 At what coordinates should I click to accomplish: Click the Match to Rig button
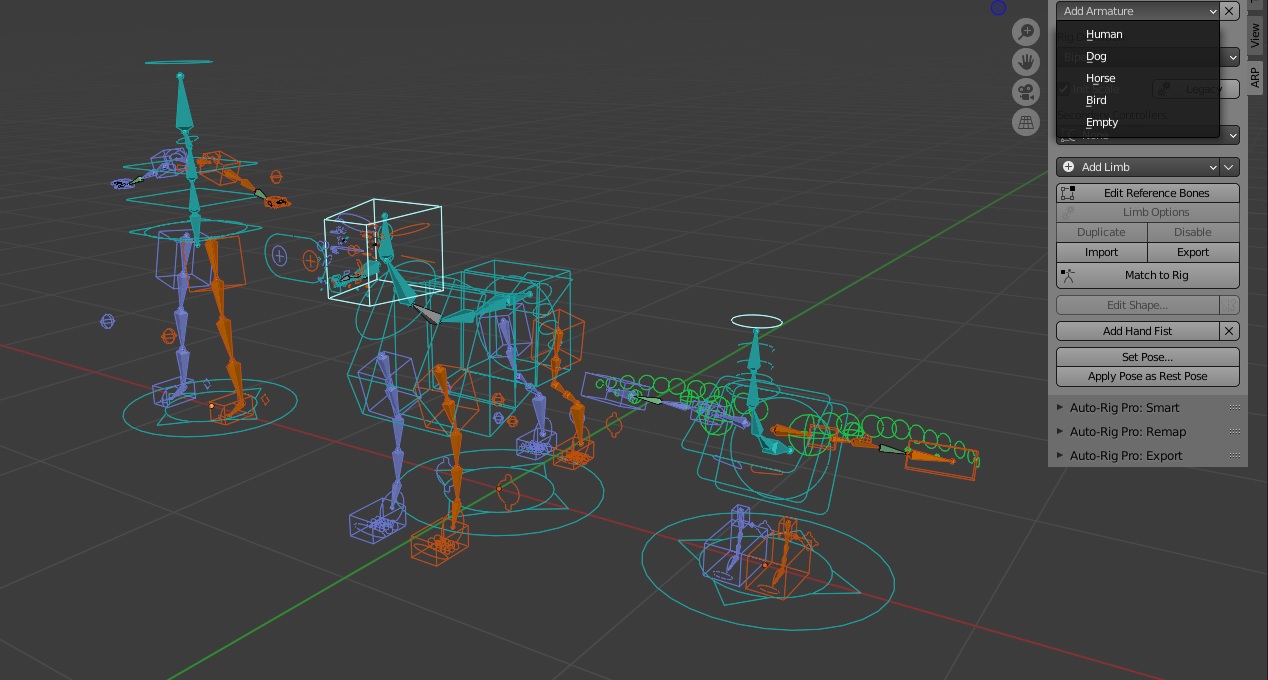click(1148, 275)
